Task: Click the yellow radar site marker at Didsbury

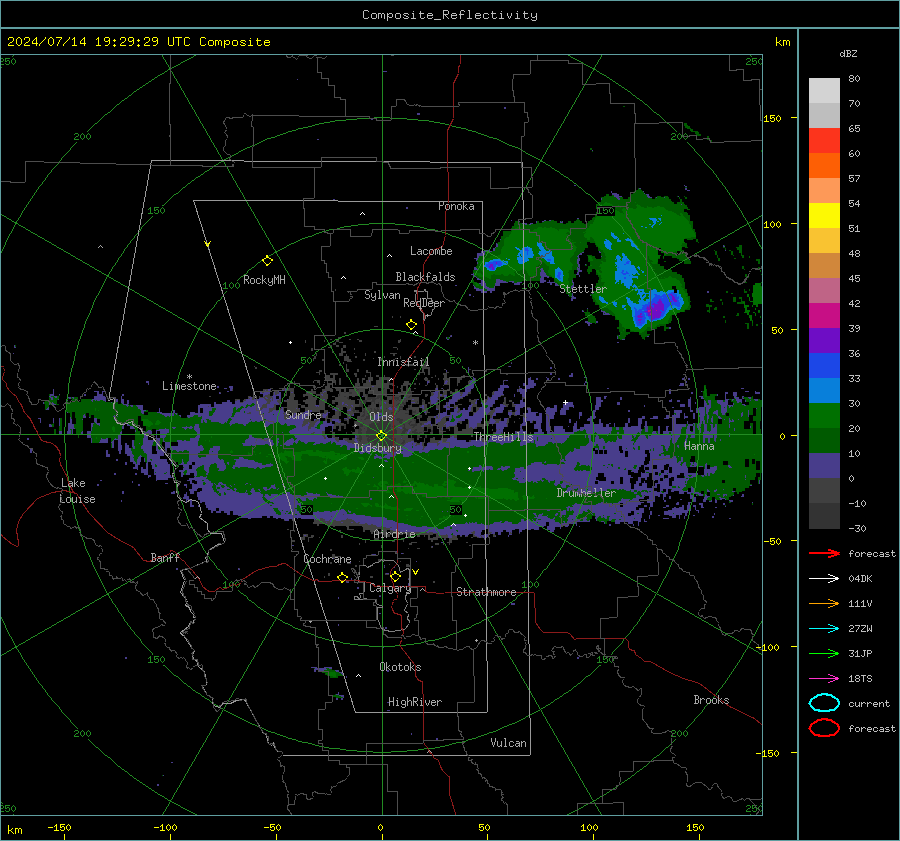Action: [381, 436]
